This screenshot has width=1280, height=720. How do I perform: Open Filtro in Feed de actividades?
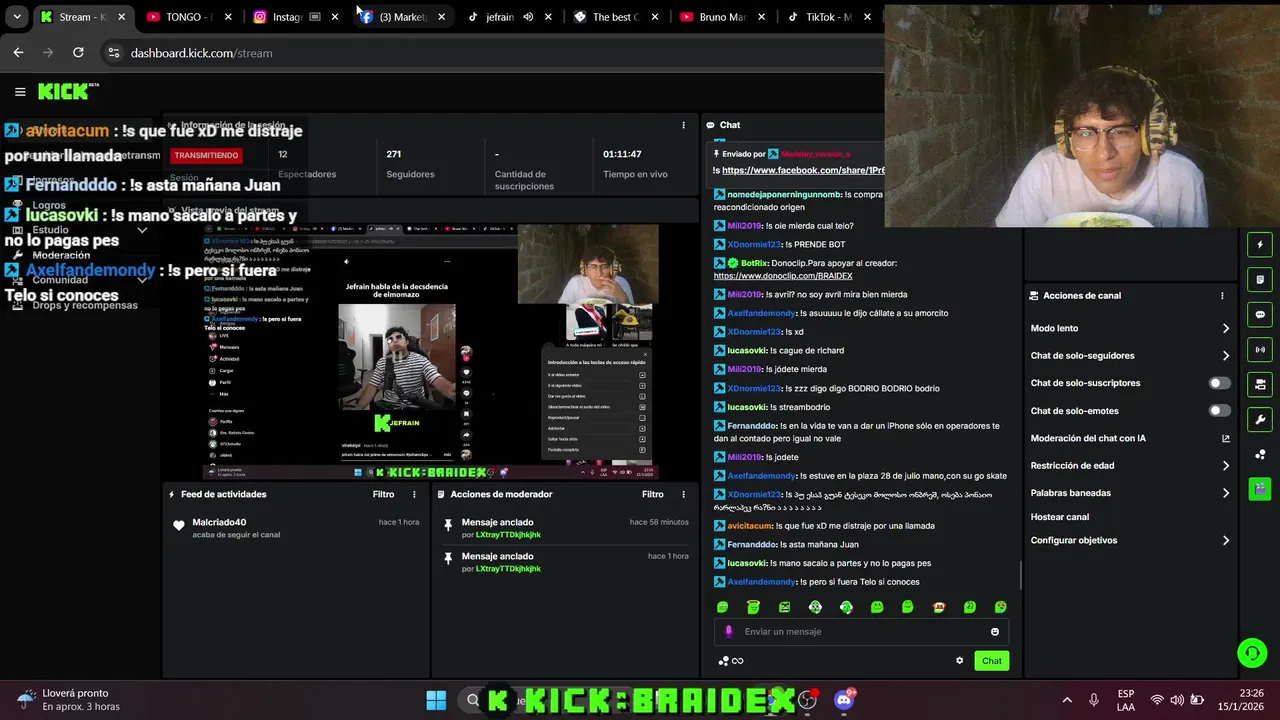(x=383, y=494)
